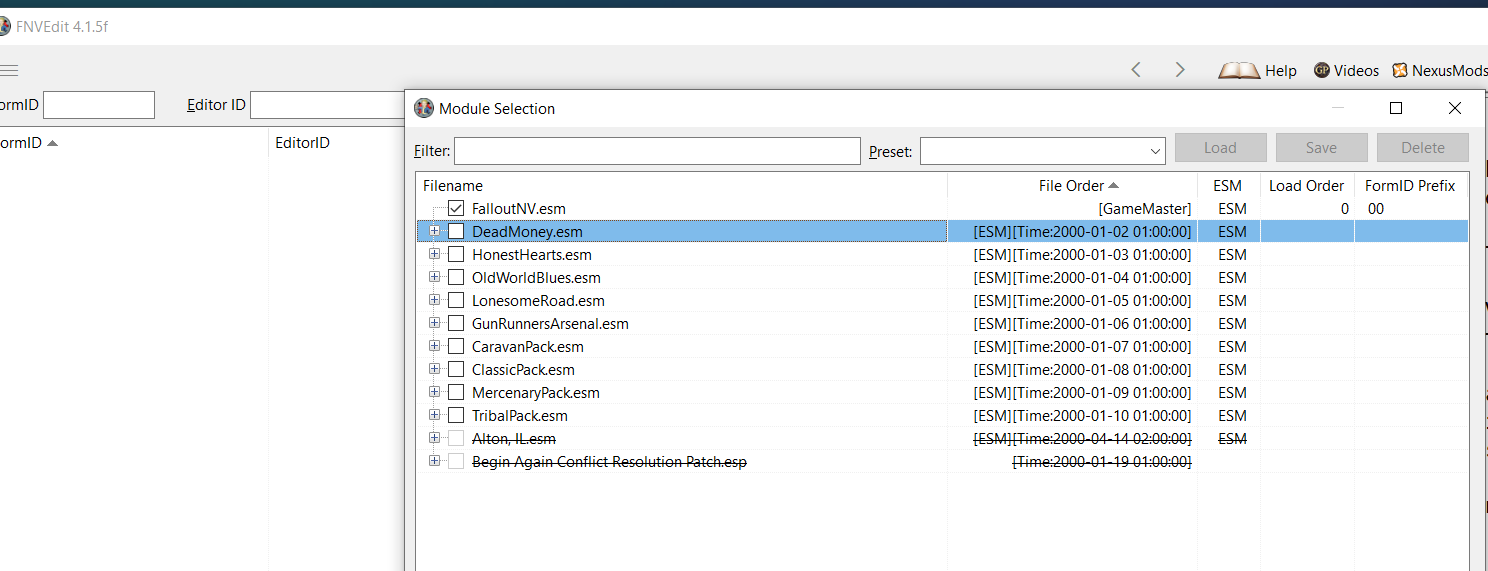
Task: Tick the CaravanPack.esm checkbox
Action: 456,346
